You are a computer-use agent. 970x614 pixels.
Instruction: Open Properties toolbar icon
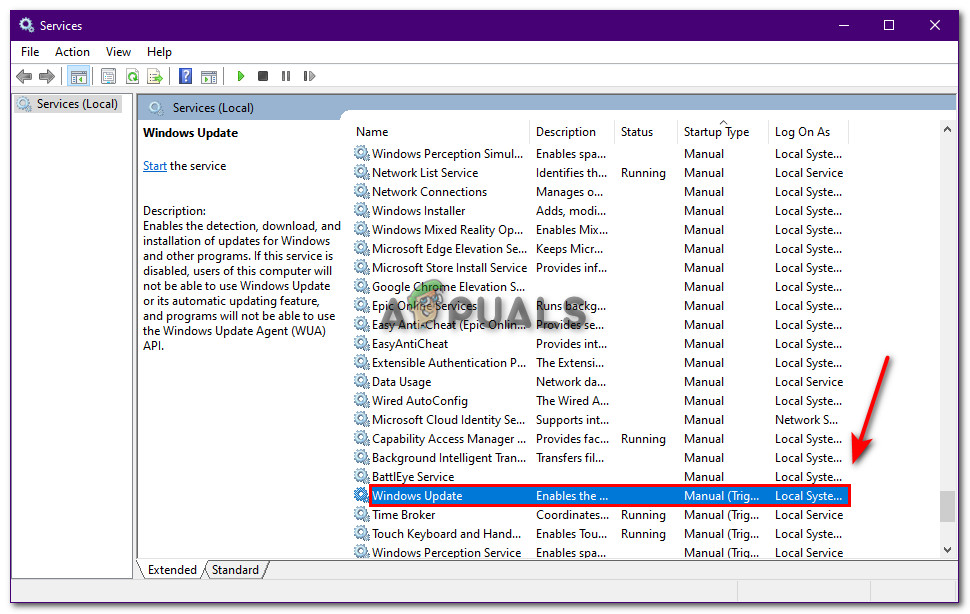click(x=108, y=77)
